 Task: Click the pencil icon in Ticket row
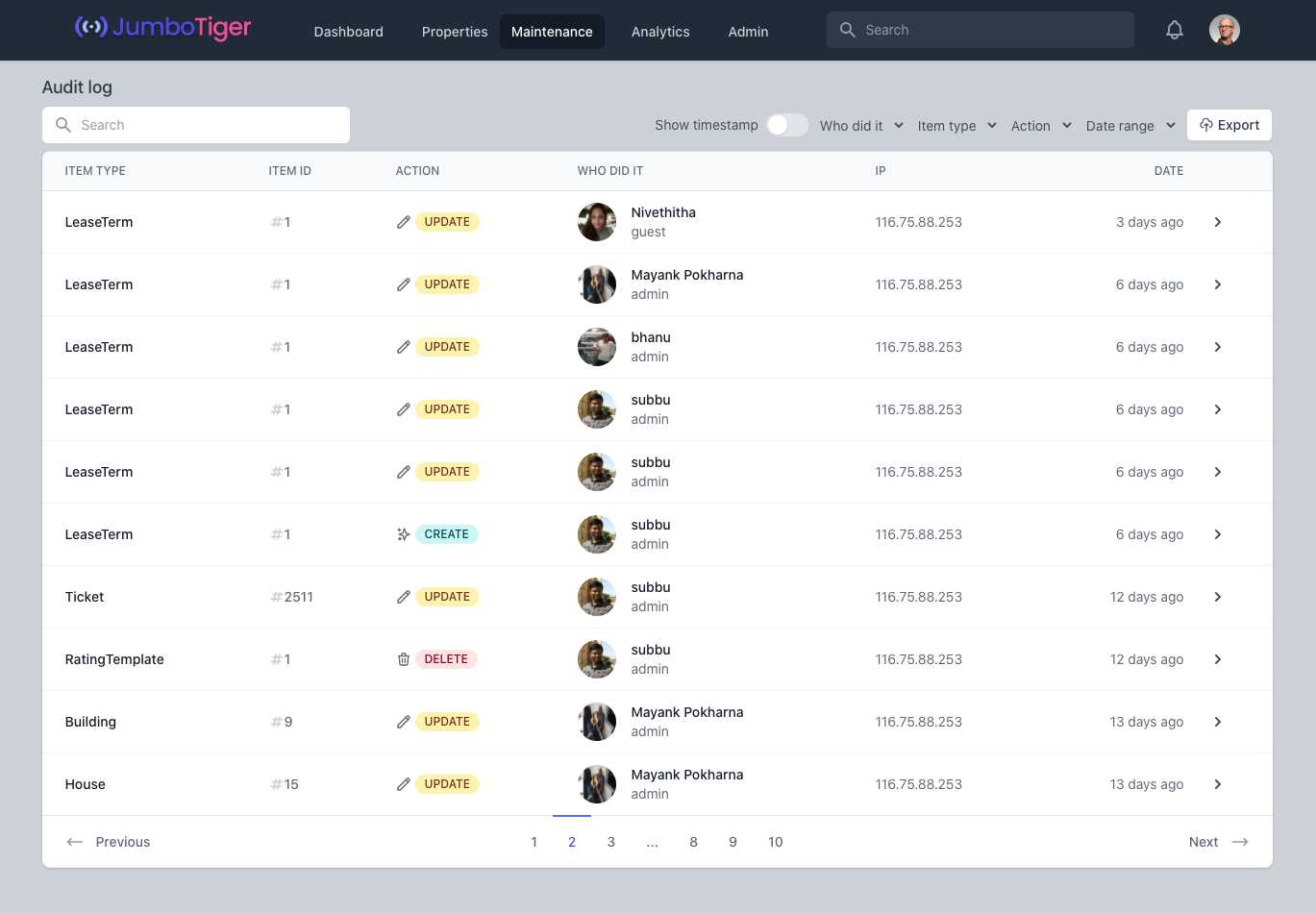(404, 597)
